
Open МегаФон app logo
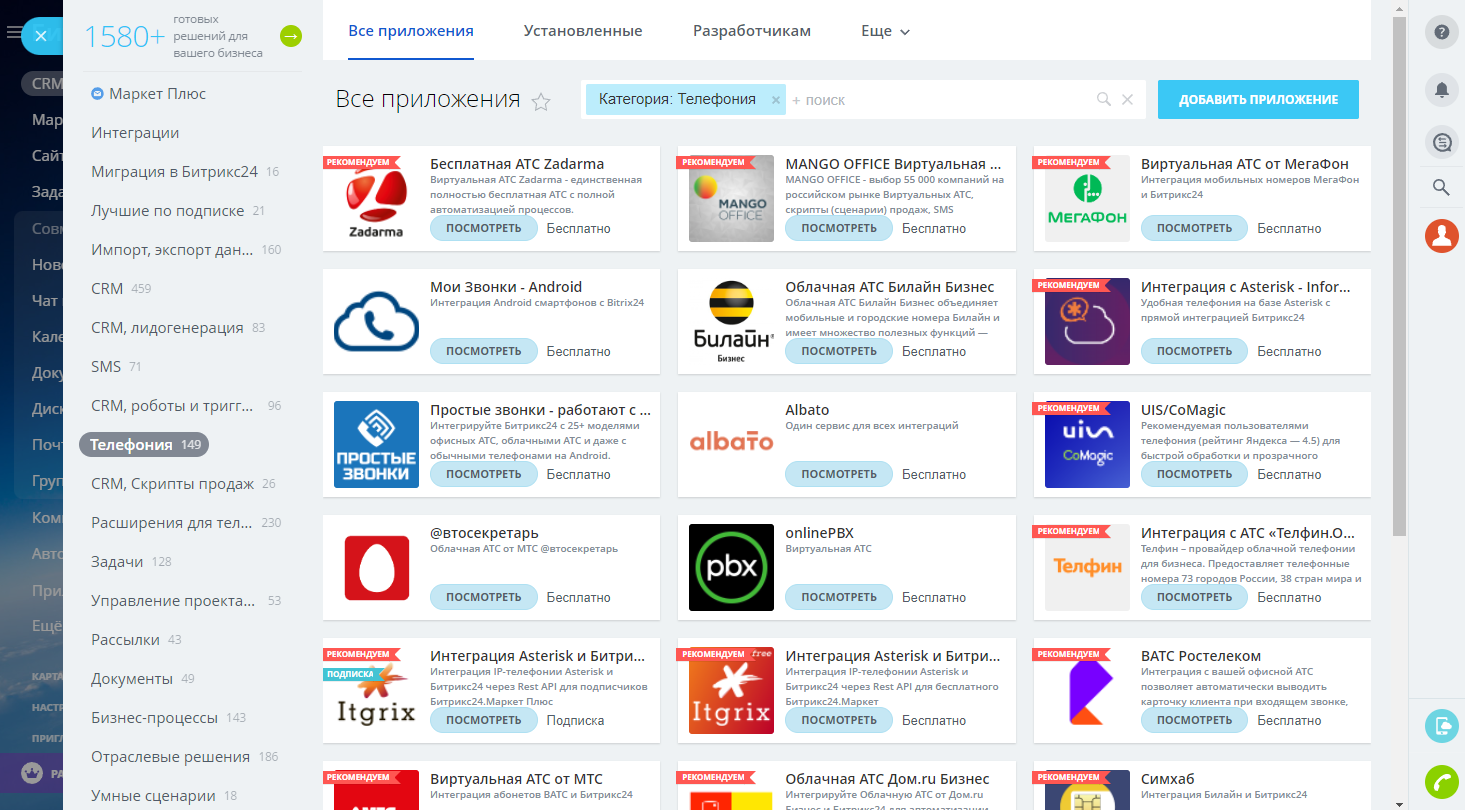coord(1087,199)
